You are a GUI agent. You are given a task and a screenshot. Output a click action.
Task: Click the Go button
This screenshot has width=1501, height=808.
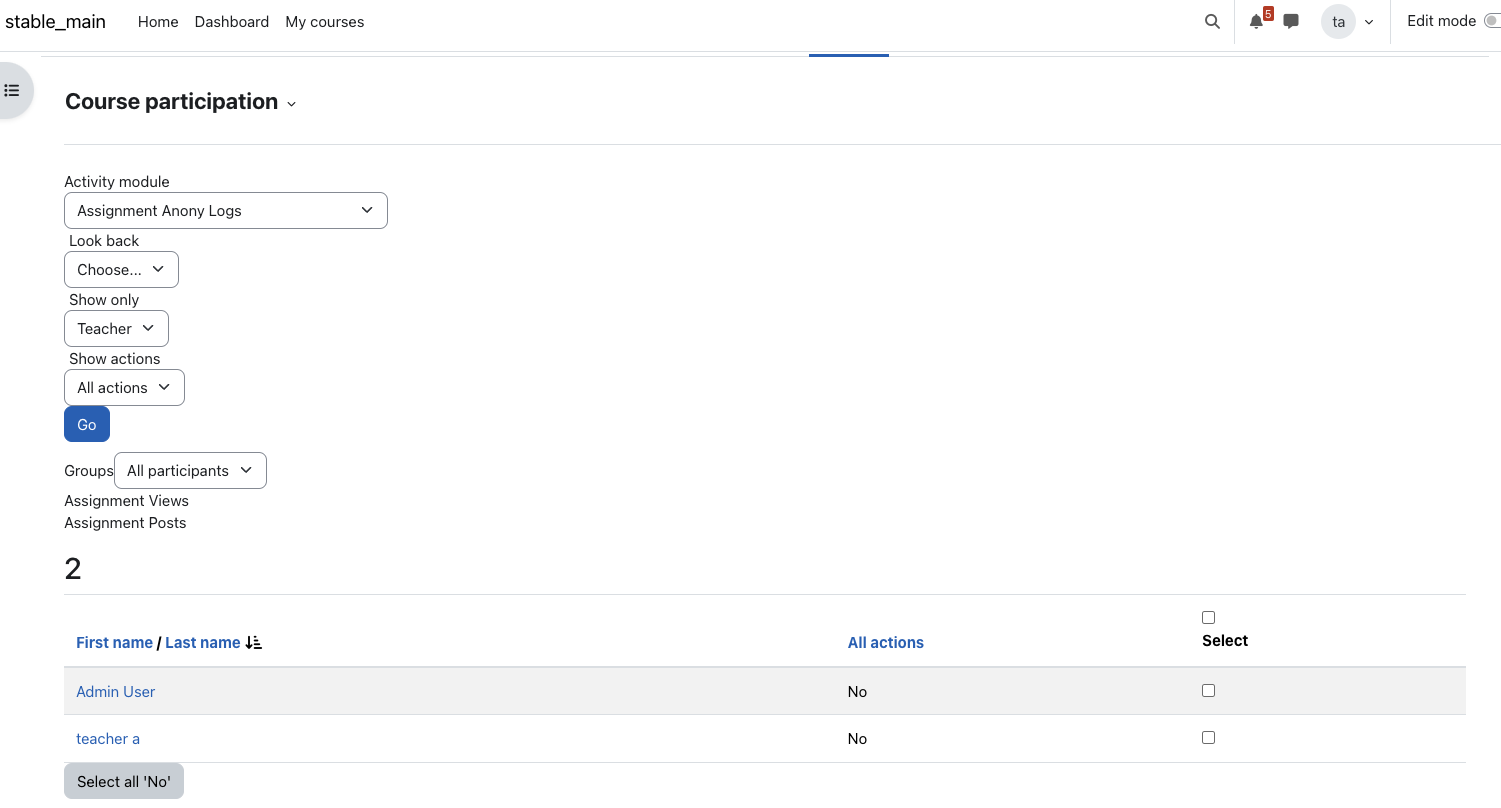coord(87,424)
